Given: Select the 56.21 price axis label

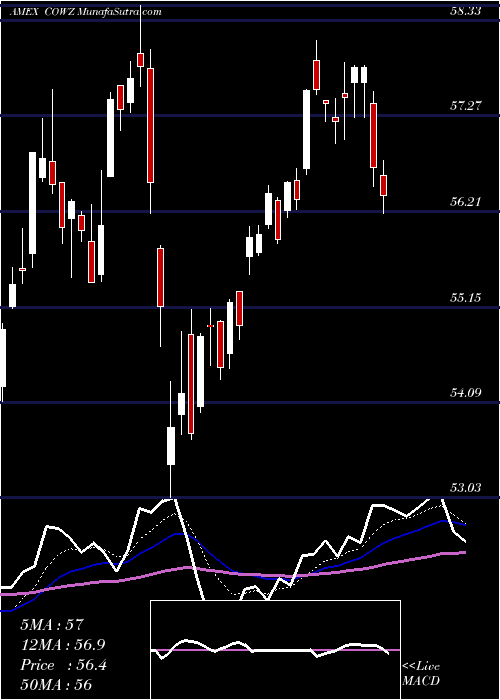Looking at the screenshot, I should (x=466, y=202).
